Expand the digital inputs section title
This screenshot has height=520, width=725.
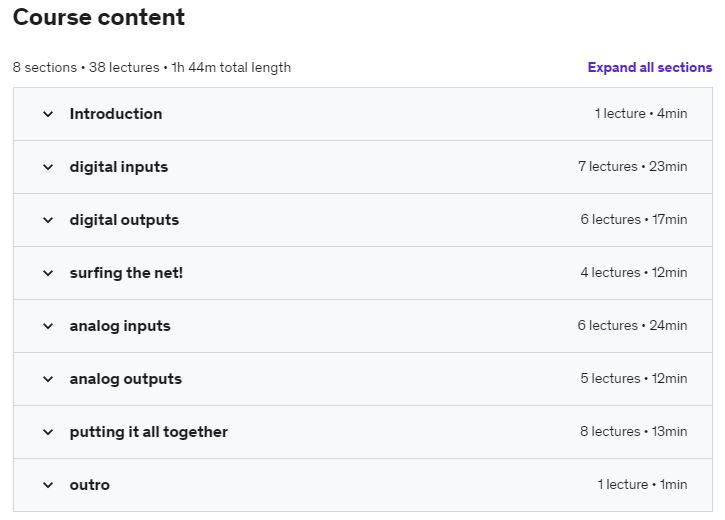(x=119, y=167)
